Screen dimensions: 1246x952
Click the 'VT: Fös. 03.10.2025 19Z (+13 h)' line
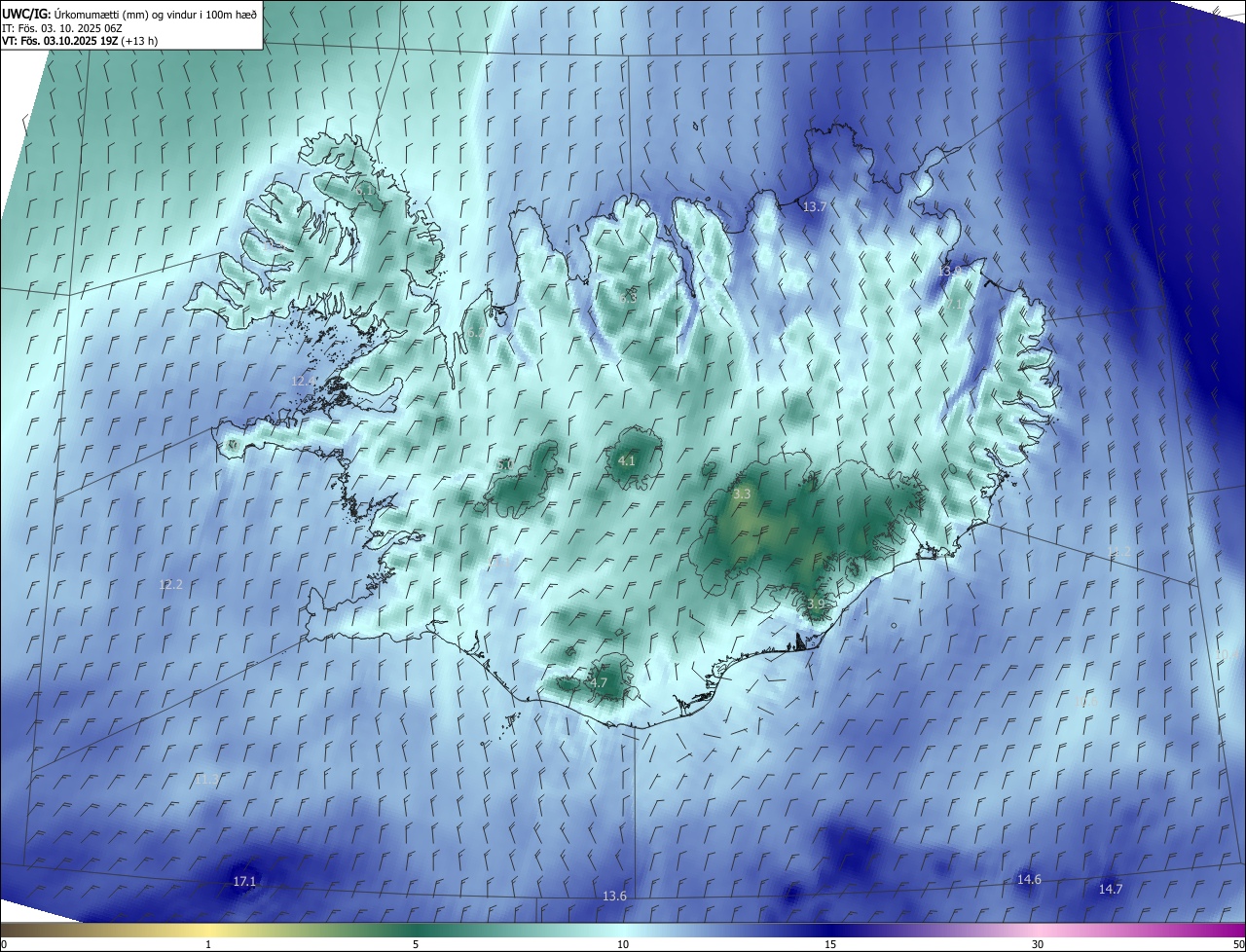pyautogui.click(x=80, y=40)
